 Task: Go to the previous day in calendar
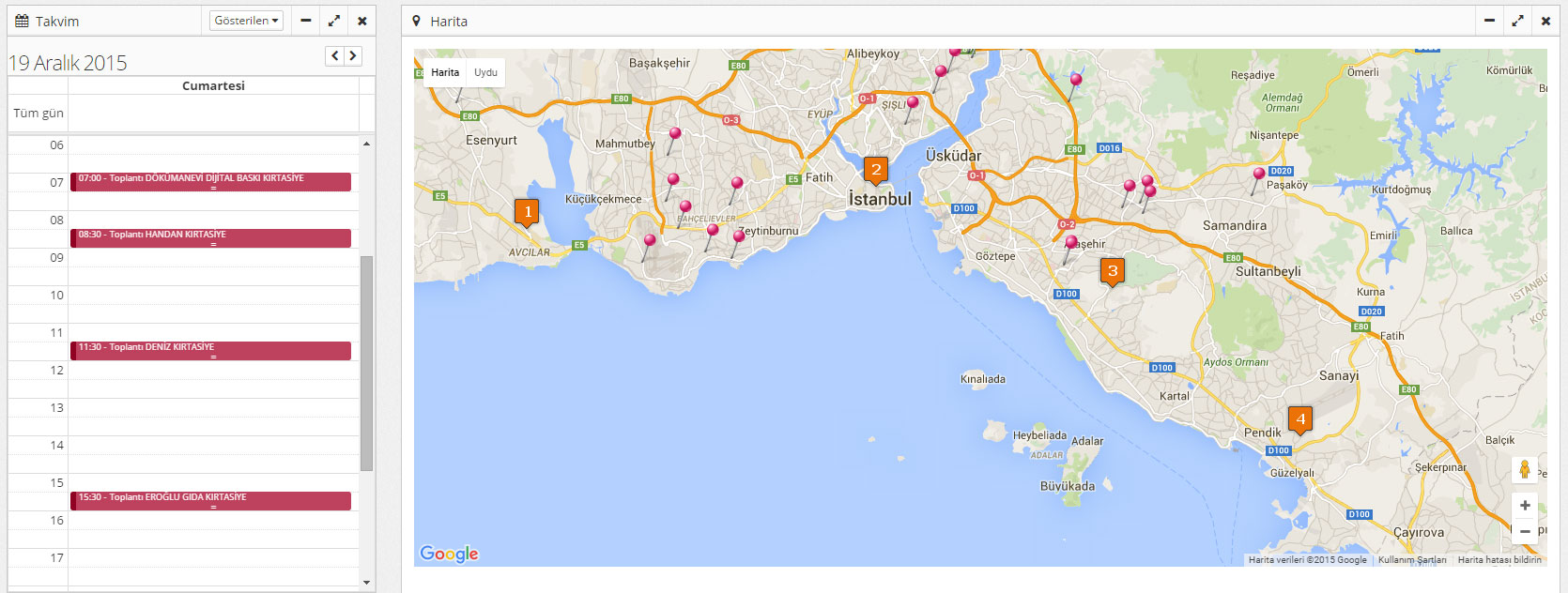335,56
